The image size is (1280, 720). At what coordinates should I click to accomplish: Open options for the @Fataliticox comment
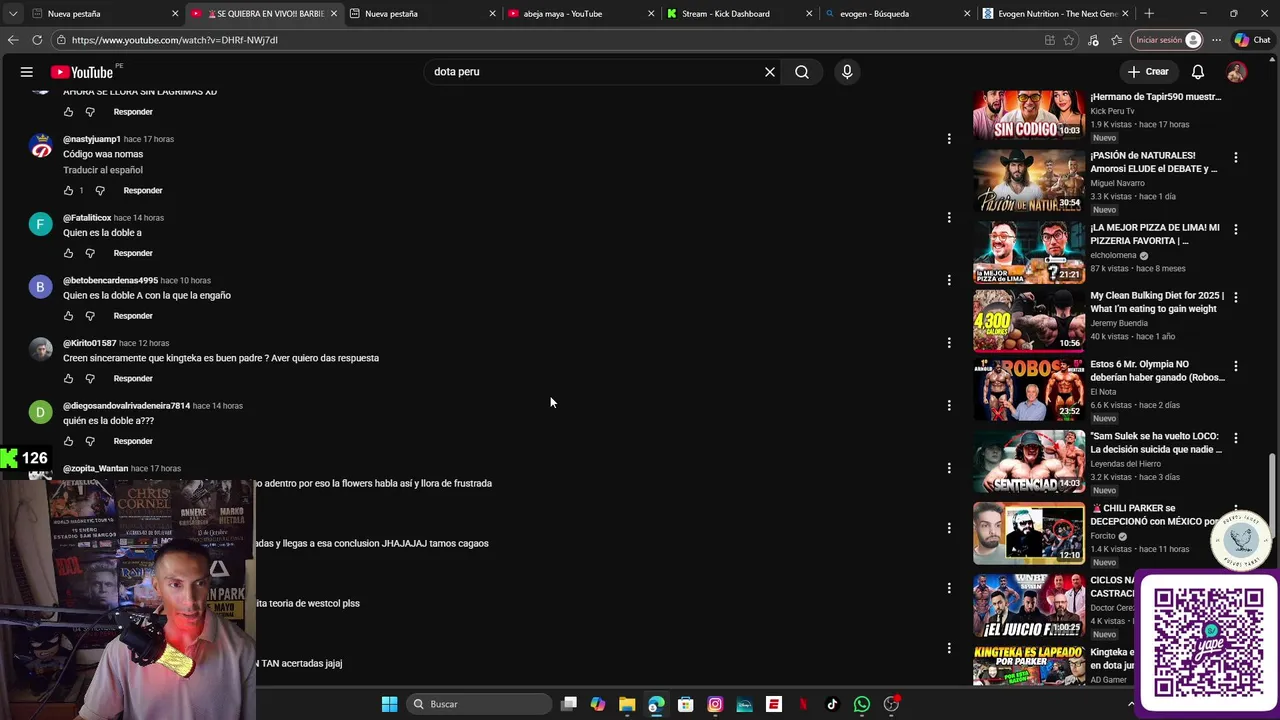[949, 217]
